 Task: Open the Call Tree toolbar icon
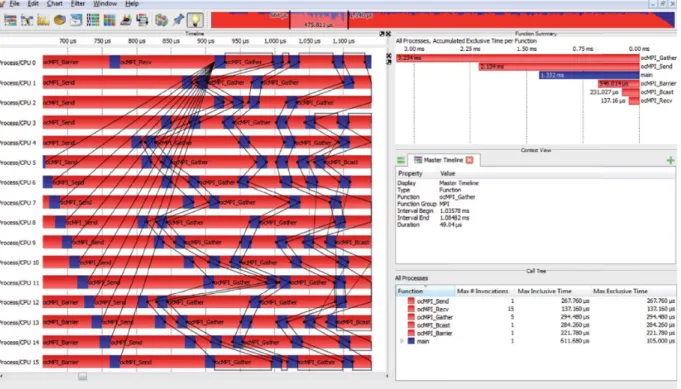pos(142,20)
